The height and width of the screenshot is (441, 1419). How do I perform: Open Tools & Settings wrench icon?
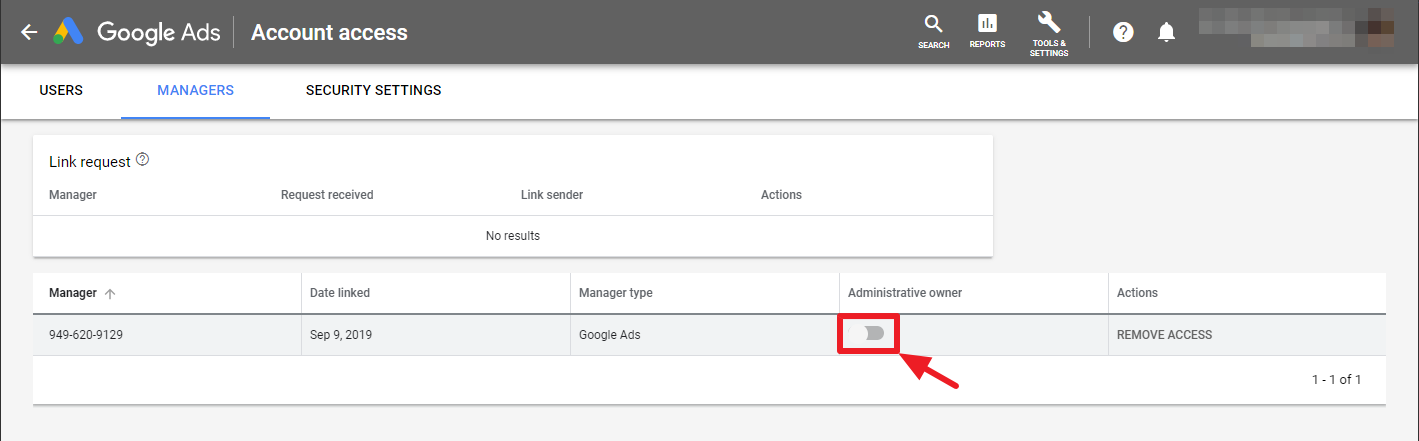click(x=1049, y=31)
